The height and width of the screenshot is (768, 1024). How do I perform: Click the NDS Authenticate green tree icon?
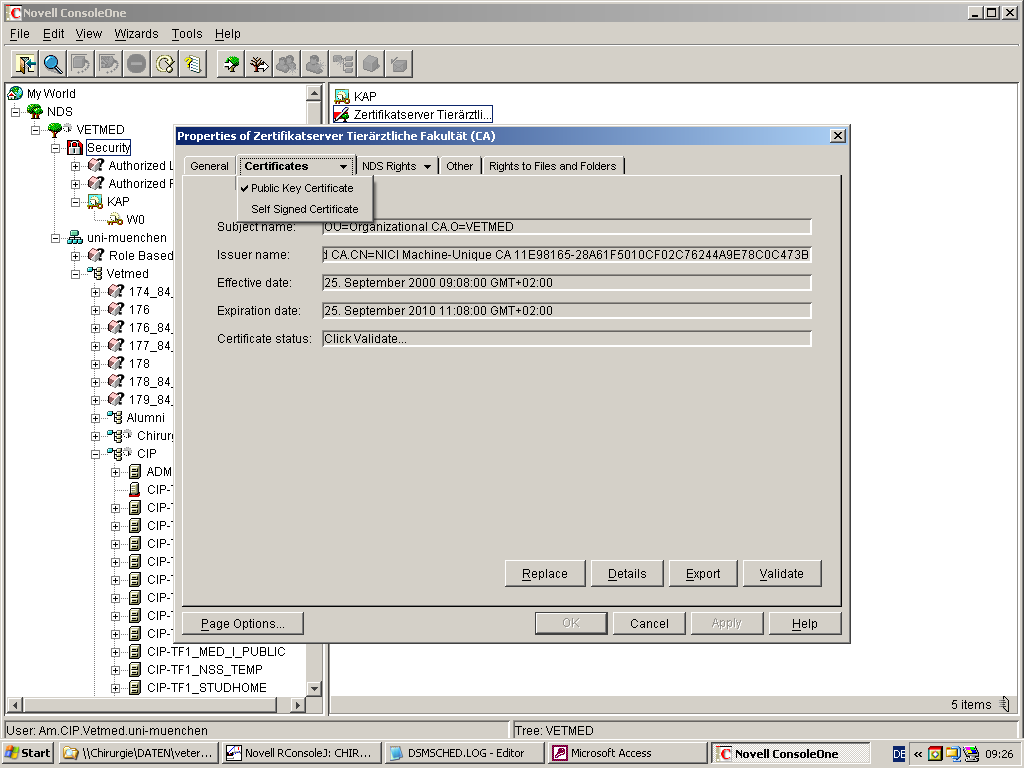point(231,64)
